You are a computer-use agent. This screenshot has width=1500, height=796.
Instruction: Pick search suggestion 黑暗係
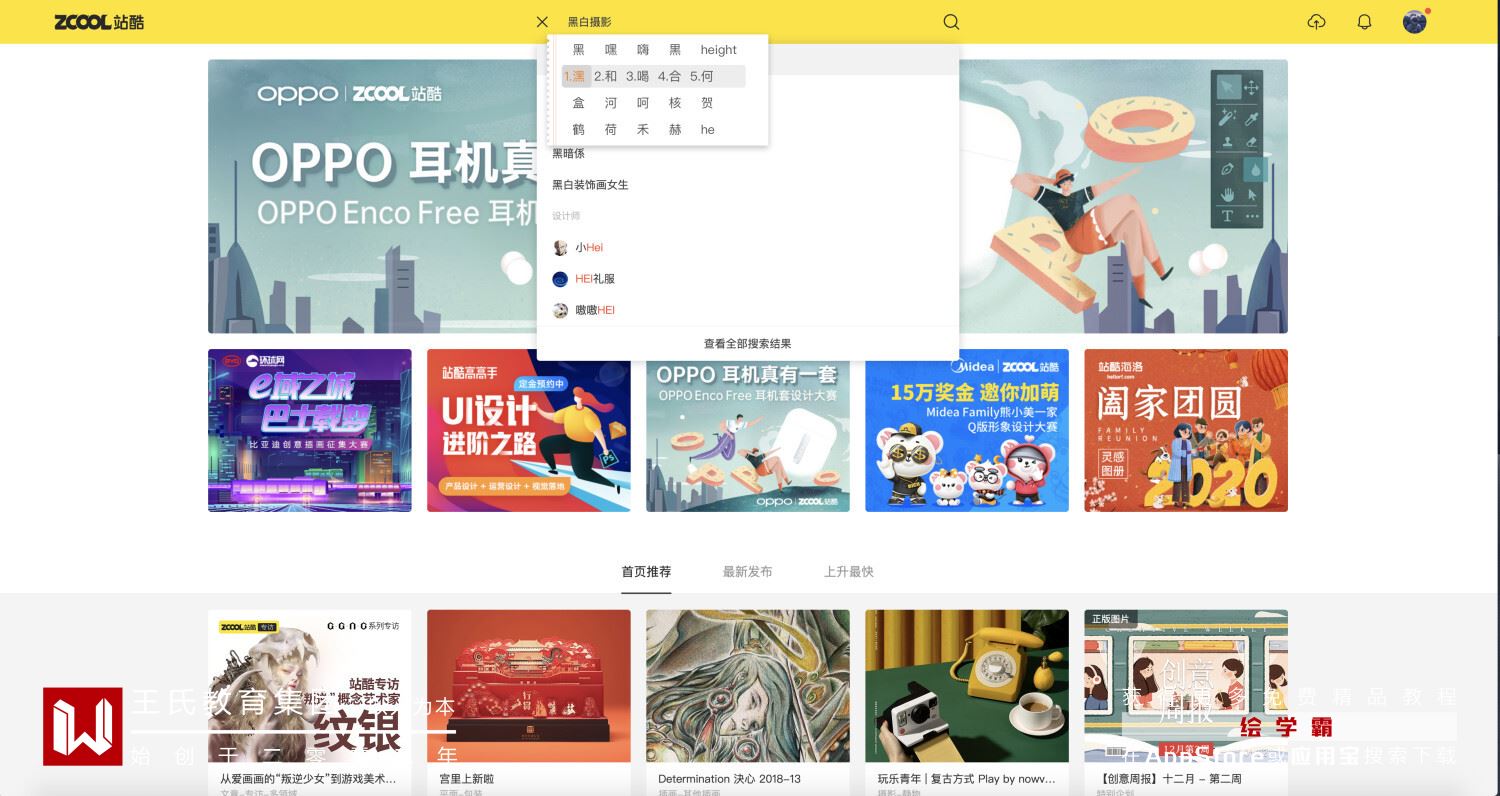point(568,154)
